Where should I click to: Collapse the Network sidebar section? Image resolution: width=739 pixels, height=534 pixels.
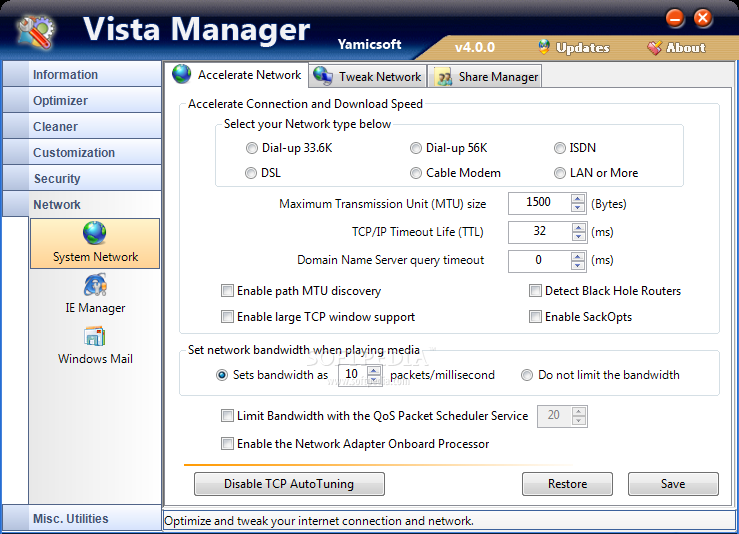(x=82, y=204)
